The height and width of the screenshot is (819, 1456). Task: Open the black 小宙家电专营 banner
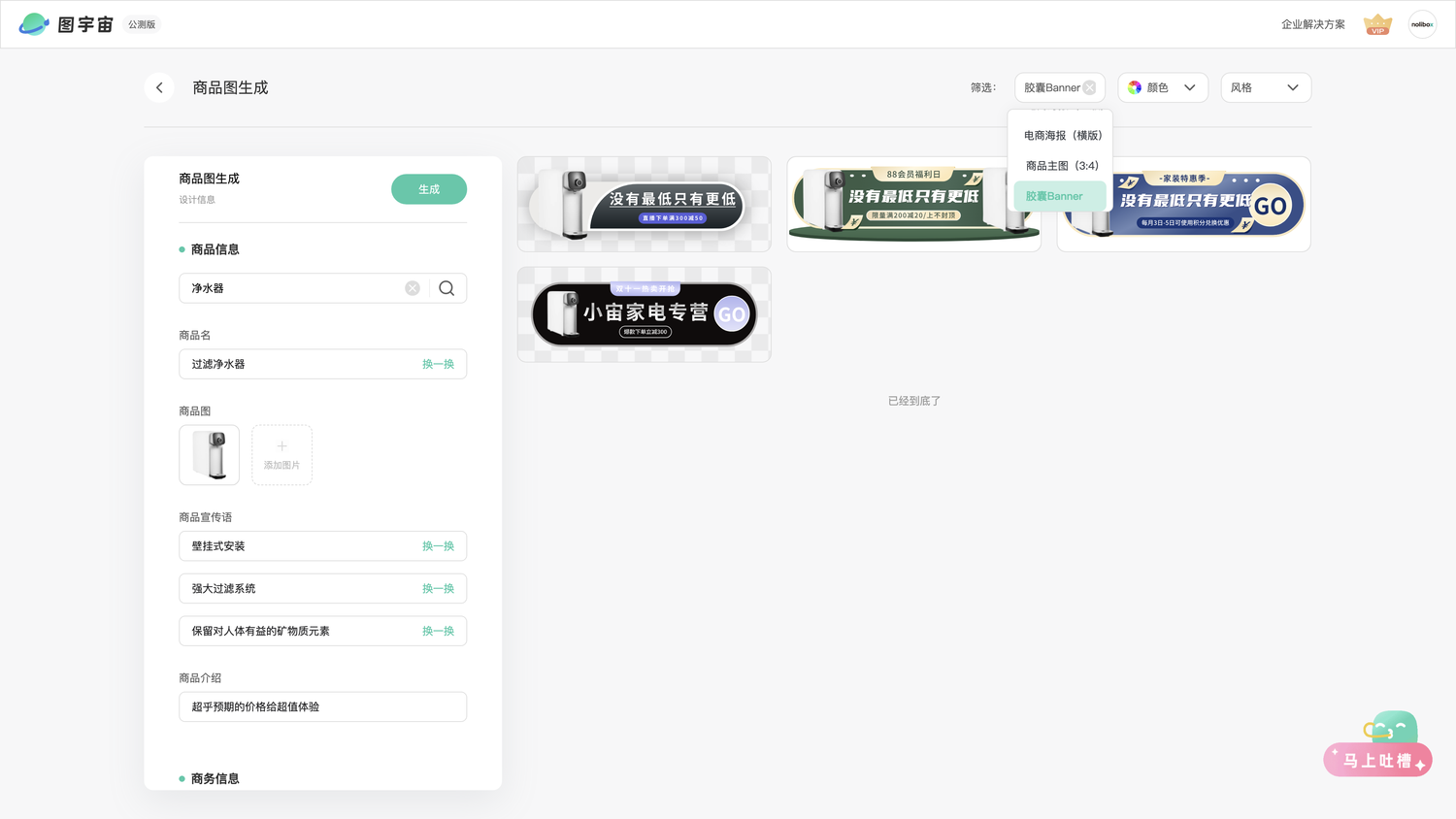(645, 314)
